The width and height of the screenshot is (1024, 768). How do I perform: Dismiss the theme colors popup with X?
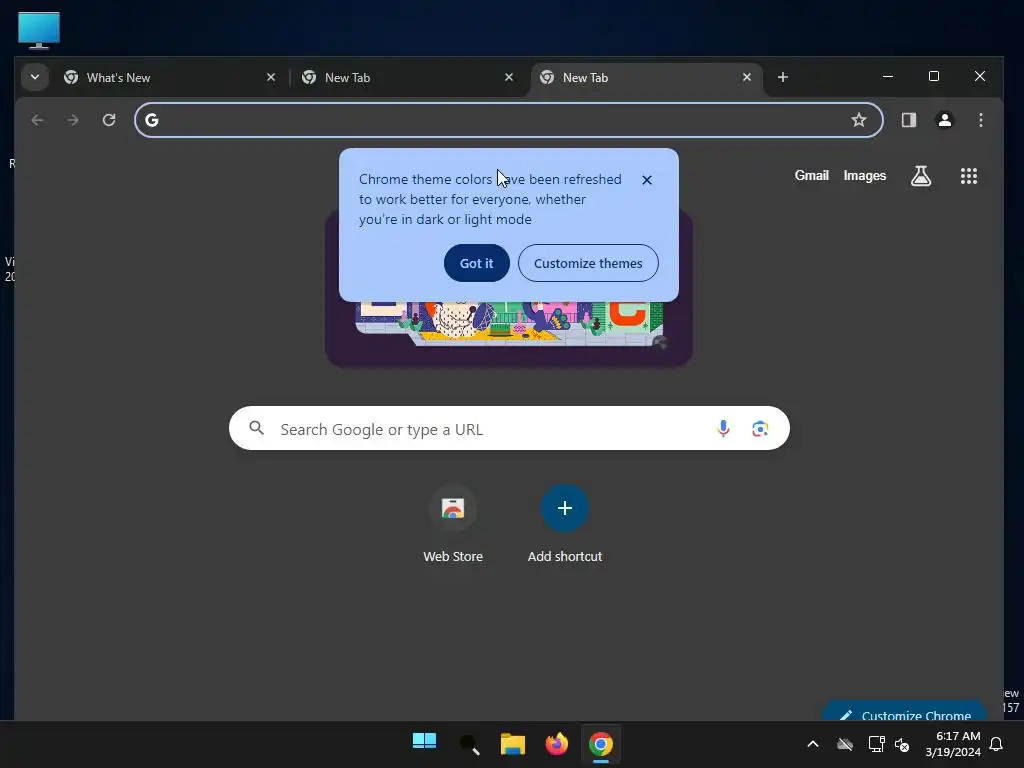tap(647, 180)
